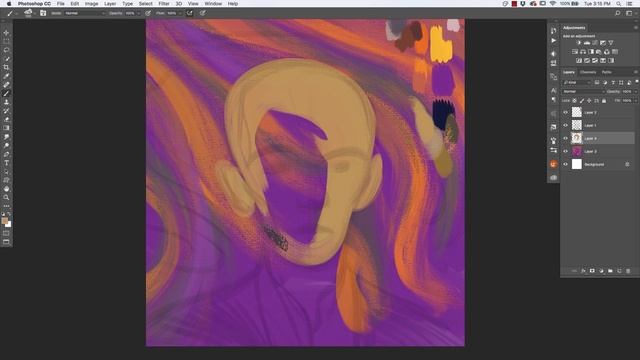Viewport: 640px width, 360px height.
Task: Hide Layer 4 with its eye icon
Action: click(566, 138)
